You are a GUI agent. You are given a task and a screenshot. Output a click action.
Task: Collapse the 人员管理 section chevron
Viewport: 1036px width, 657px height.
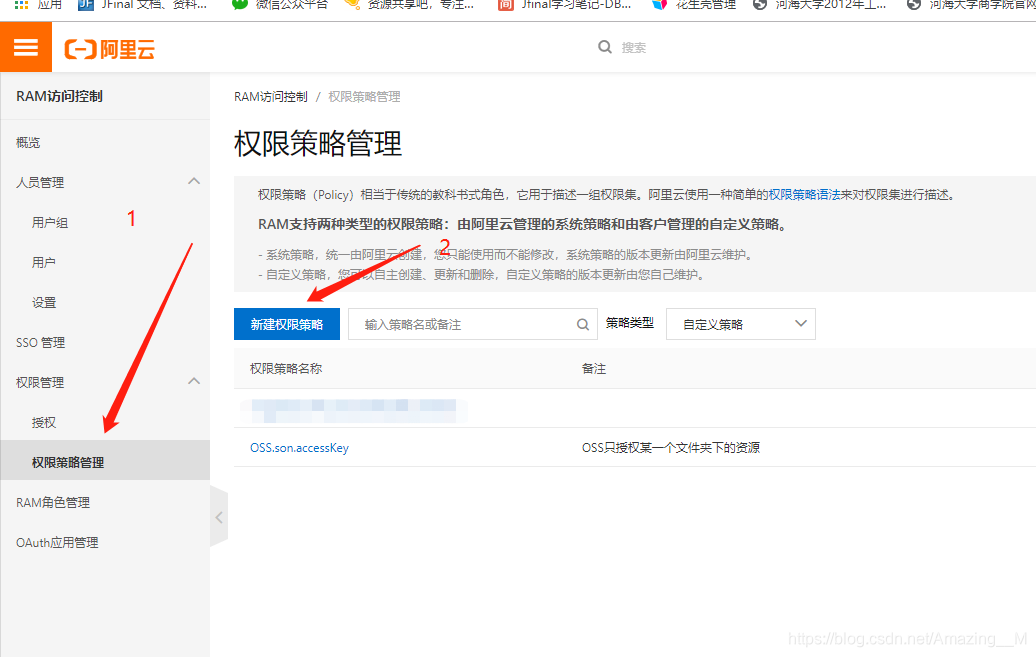pos(194,181)
